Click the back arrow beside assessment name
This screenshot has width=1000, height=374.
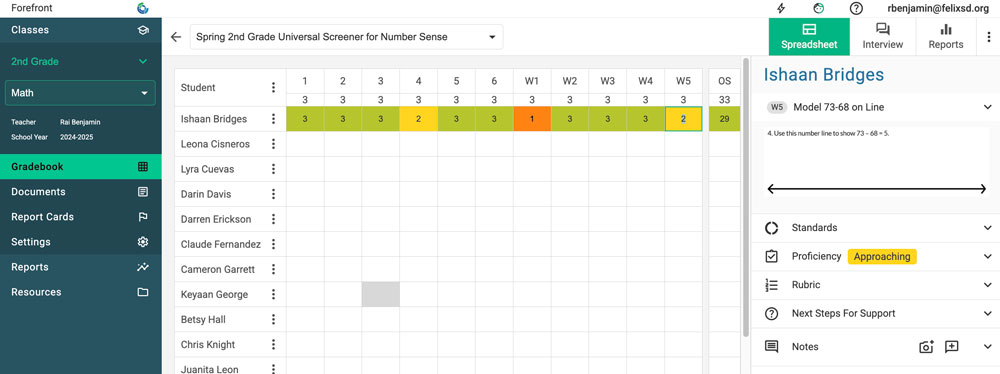pos(176,37)
